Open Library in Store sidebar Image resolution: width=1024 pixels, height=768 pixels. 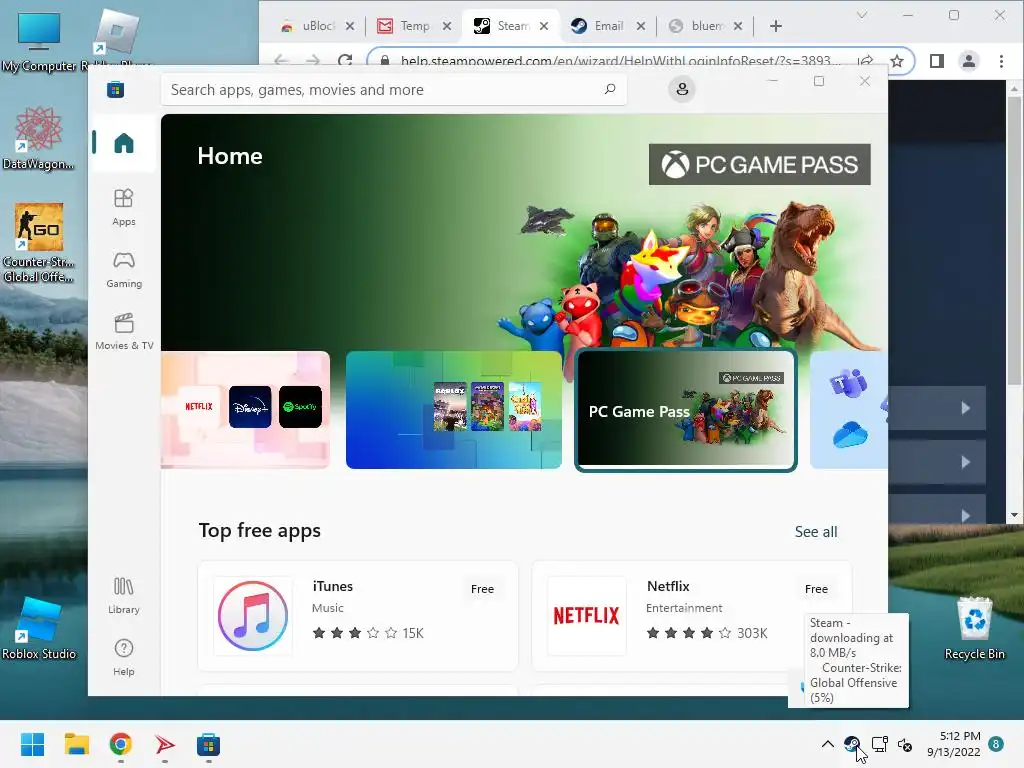[124, 595]
